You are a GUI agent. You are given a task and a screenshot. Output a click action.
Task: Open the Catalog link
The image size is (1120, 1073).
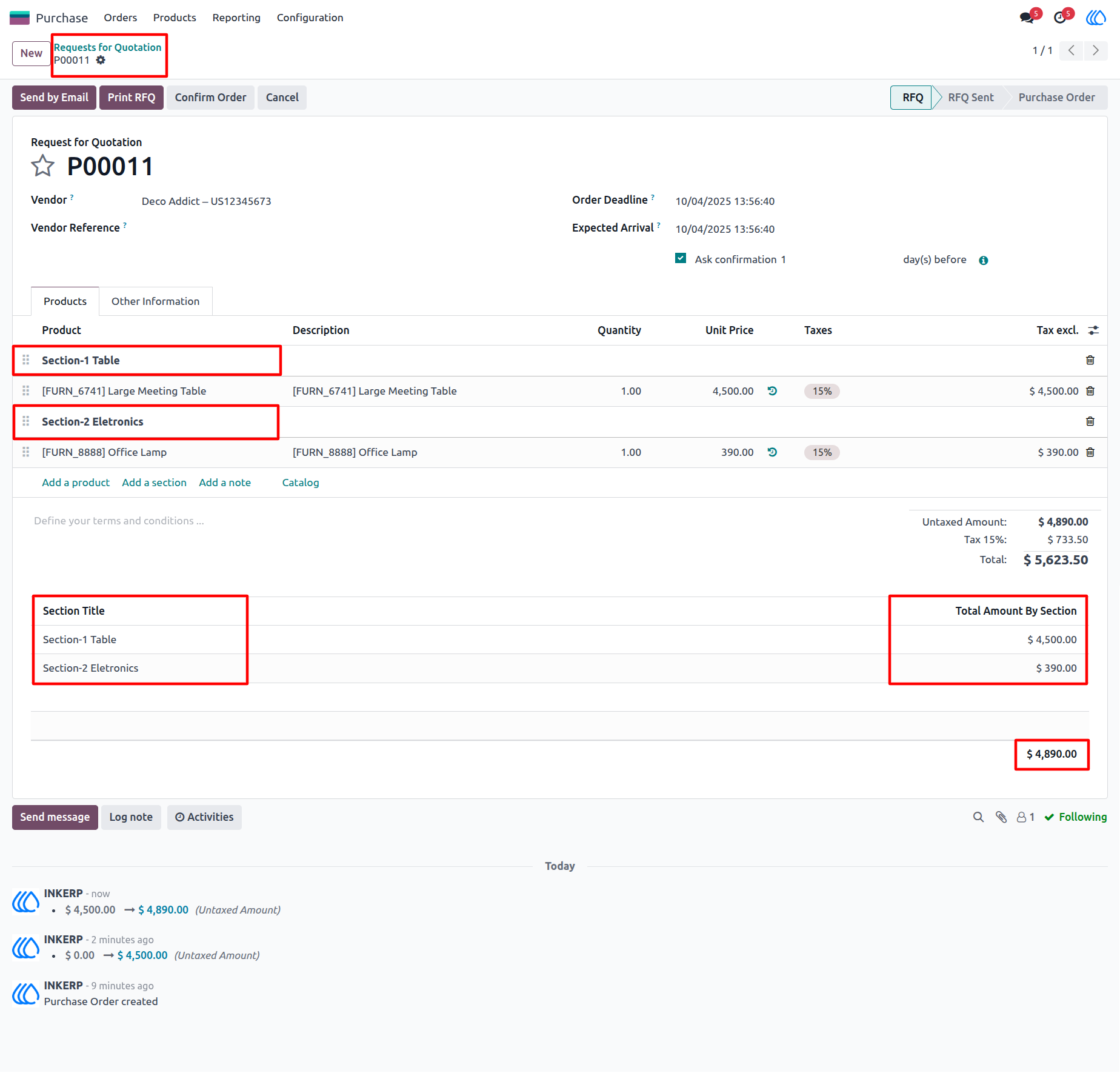click(x=300, y=483)
